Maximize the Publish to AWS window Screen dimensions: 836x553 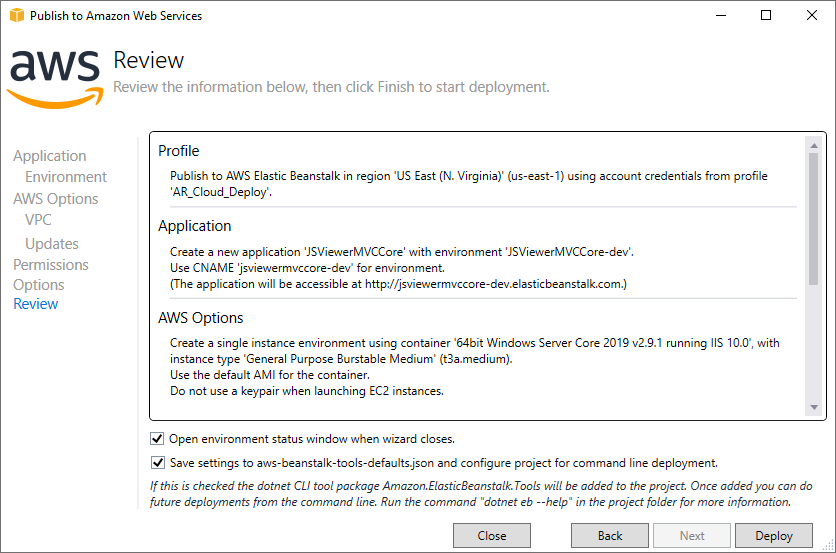click(766, 15)
